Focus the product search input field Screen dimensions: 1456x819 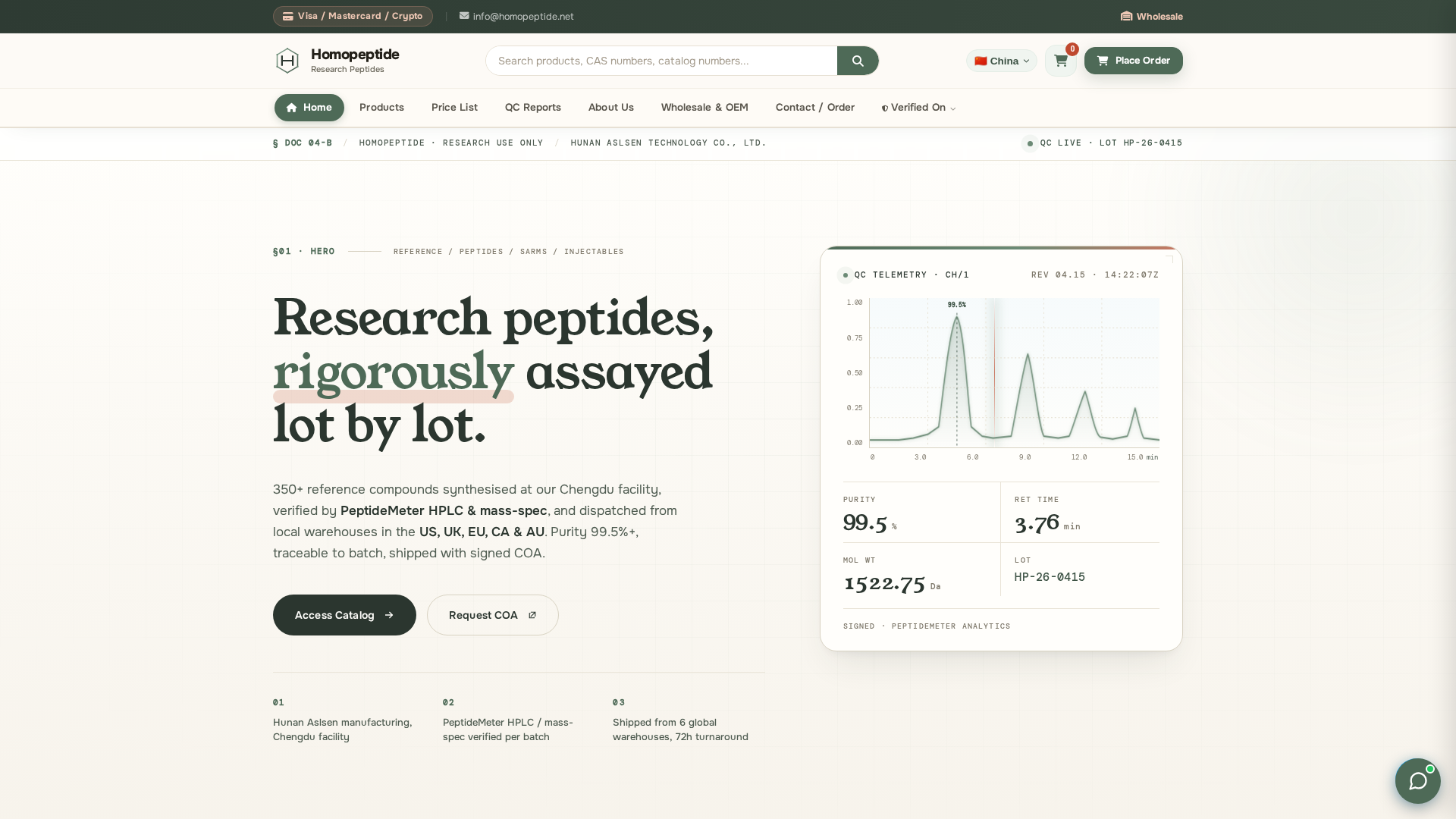pyautogui.click(x=661, y=61)
